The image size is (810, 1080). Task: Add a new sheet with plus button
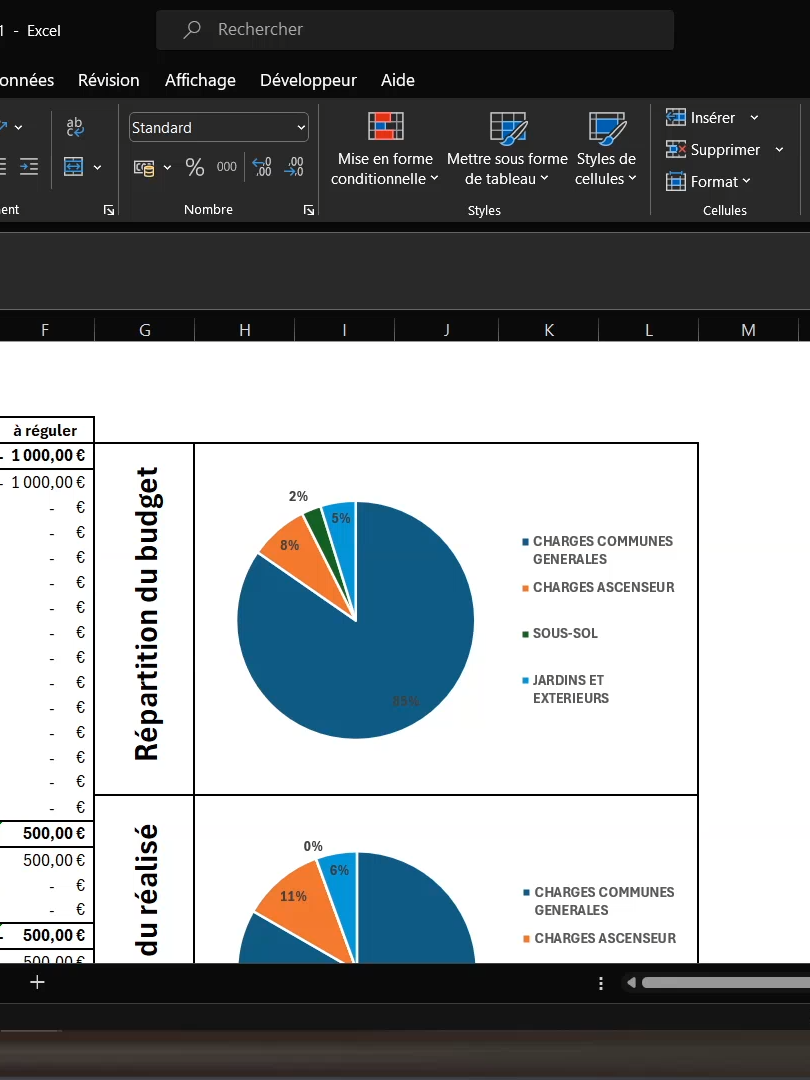coord(37,982)
